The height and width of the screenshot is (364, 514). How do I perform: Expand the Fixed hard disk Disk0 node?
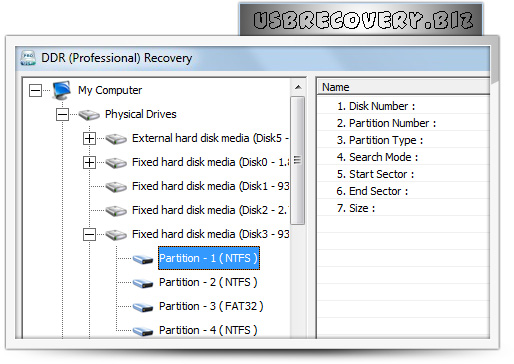[x=89, y=163]
